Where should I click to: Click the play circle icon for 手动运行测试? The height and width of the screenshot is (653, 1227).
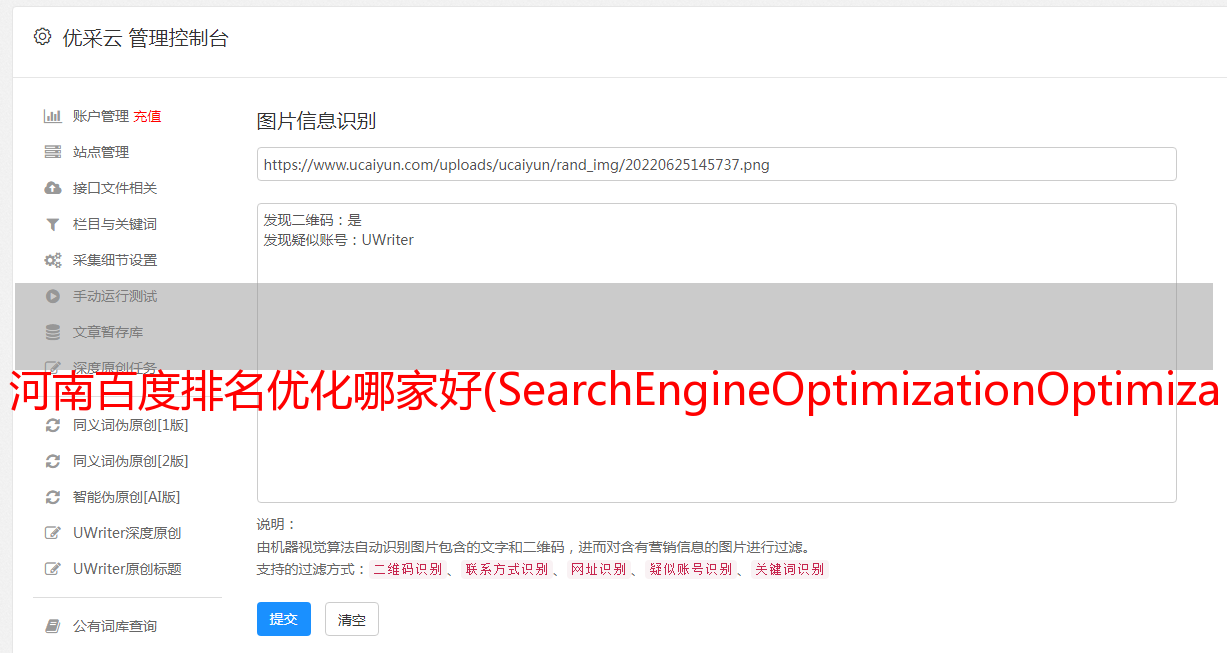tap(53, 296)
